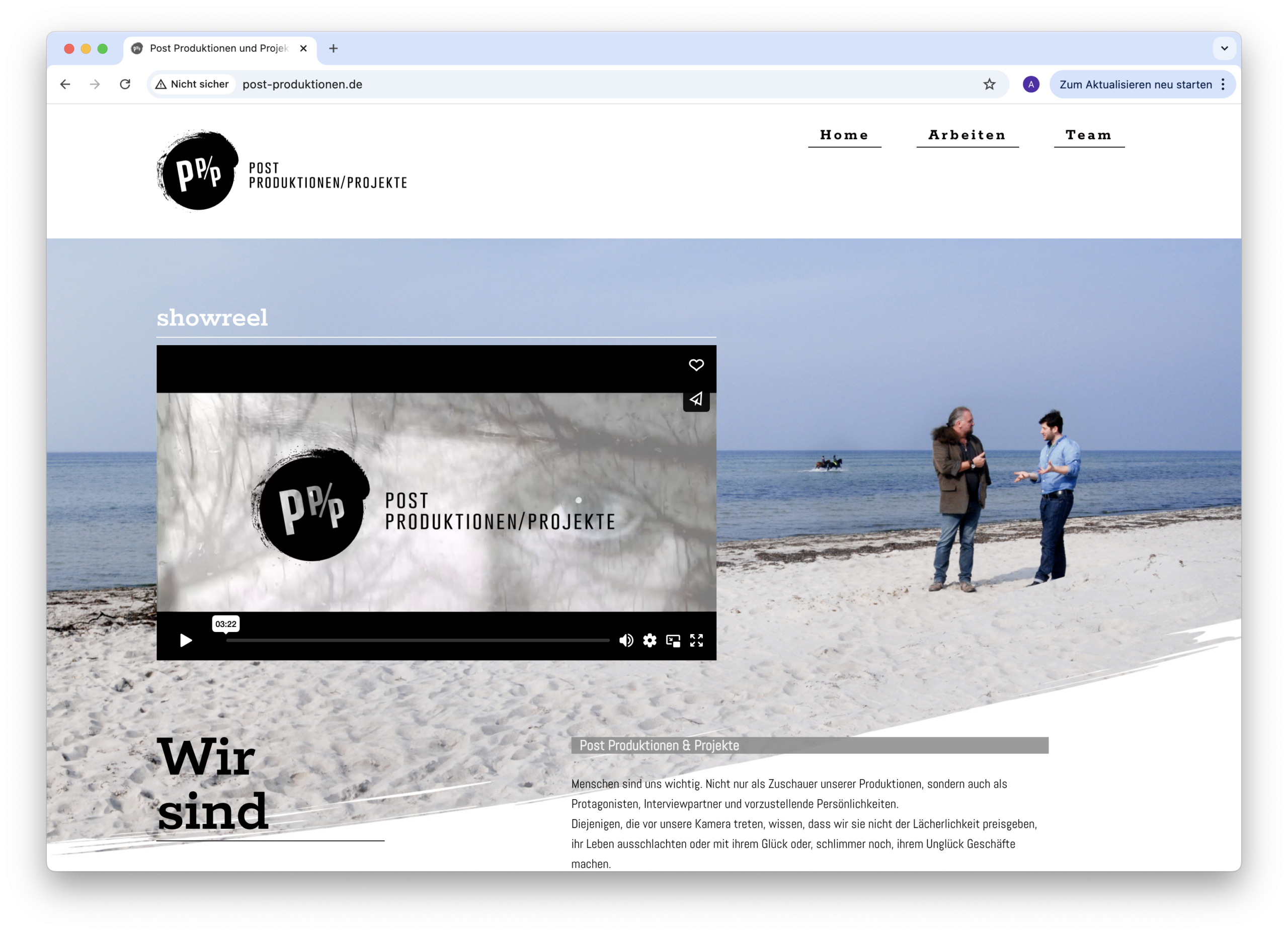1288x933 pixels.
Task: Open the Arbeiten menu item
Action: [x=967, y=135]
